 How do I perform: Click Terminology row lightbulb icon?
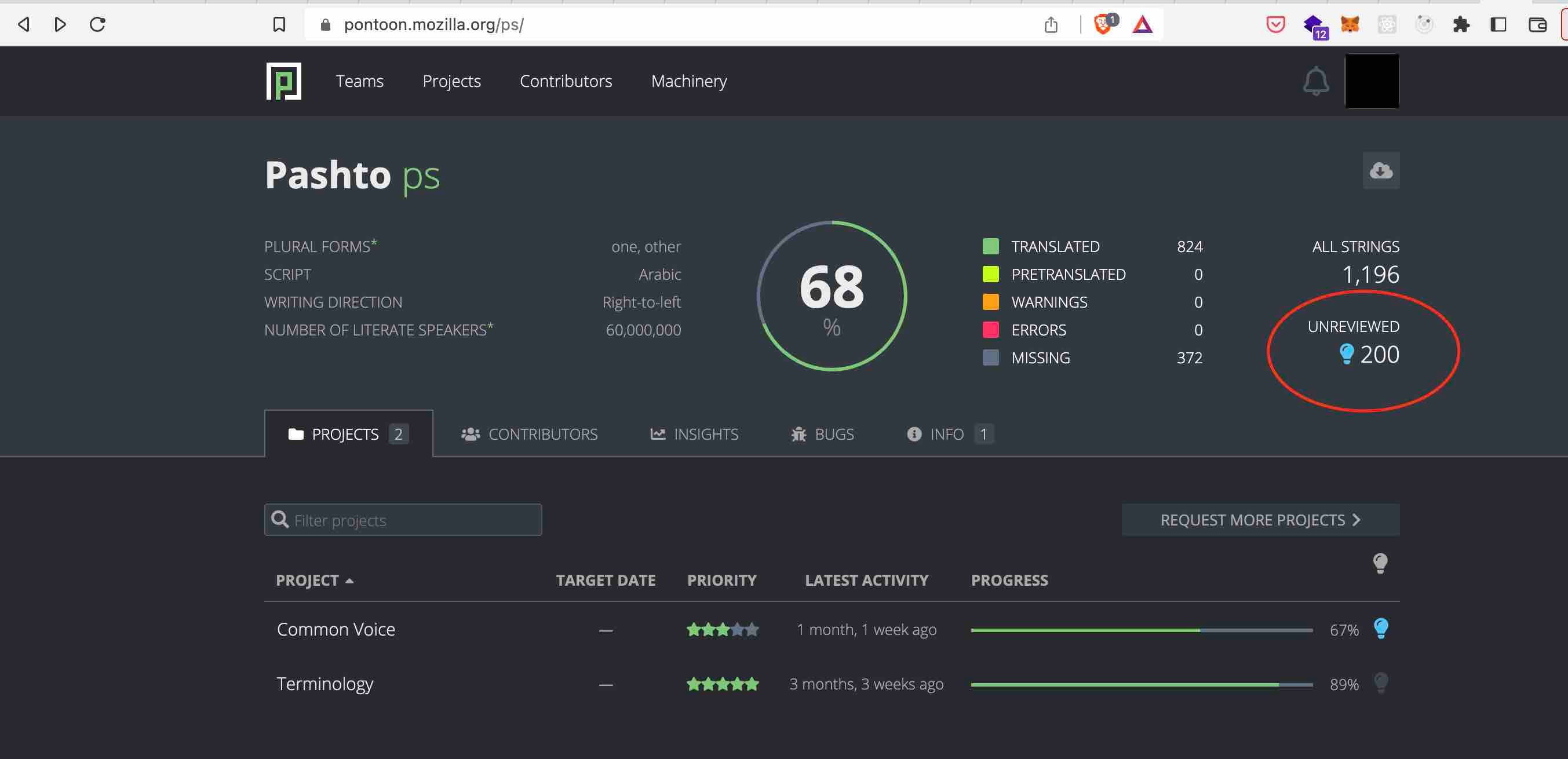1380,683
